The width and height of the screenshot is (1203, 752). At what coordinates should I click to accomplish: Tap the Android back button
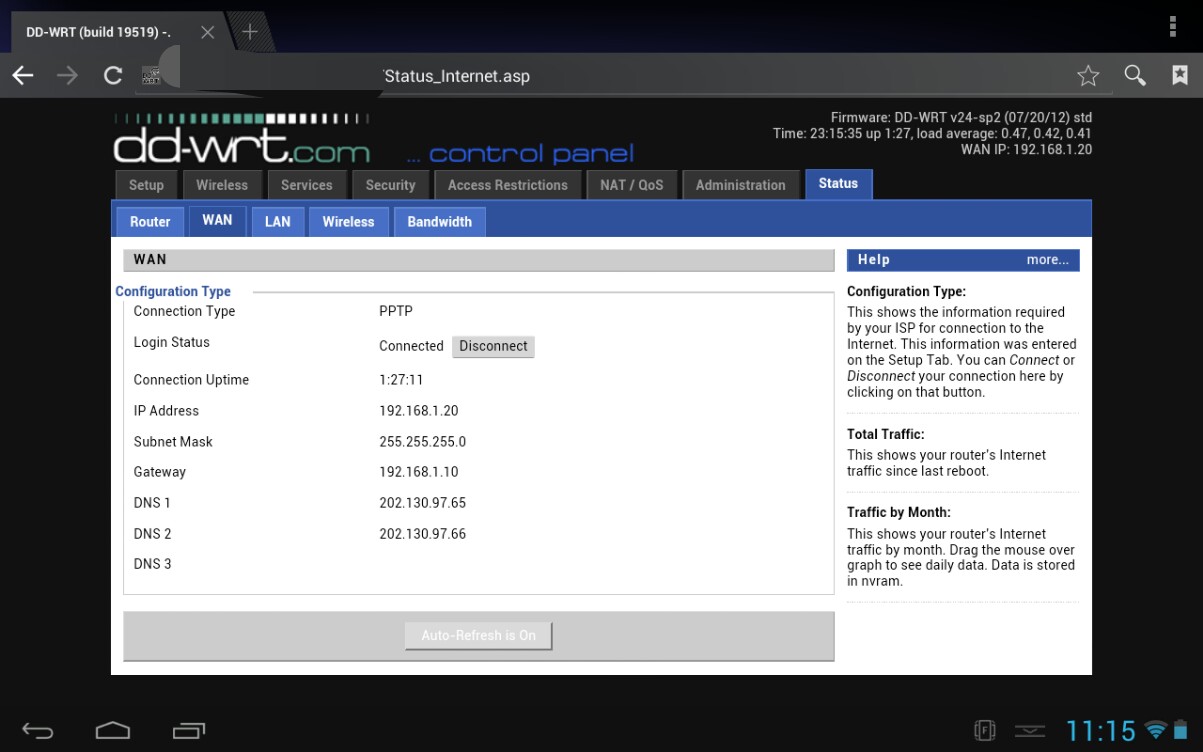tap(38, 731)
